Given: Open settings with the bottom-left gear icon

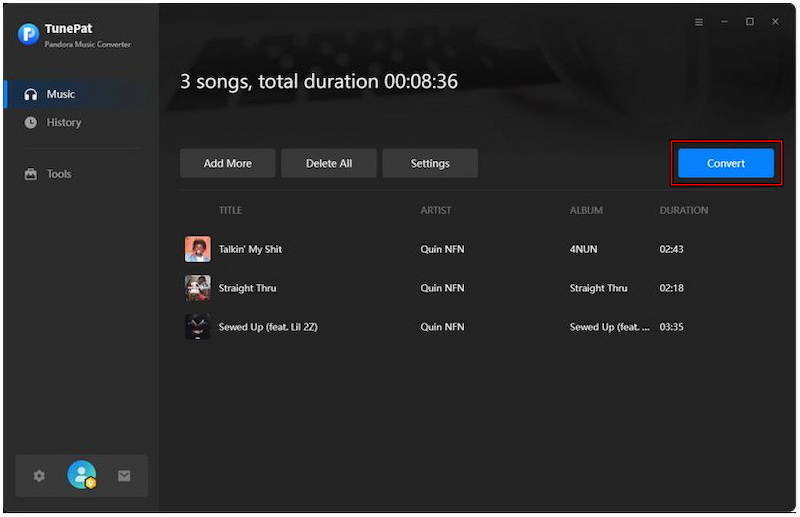Looking at the screenshot, I should pos(39,476).
